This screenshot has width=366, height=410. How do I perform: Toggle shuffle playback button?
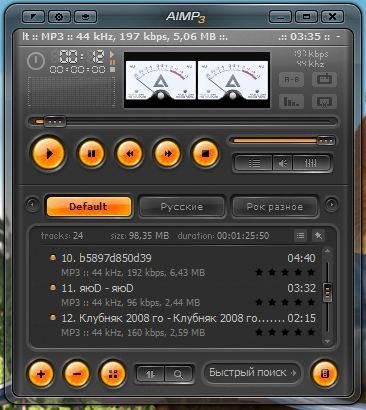[324, 101]
